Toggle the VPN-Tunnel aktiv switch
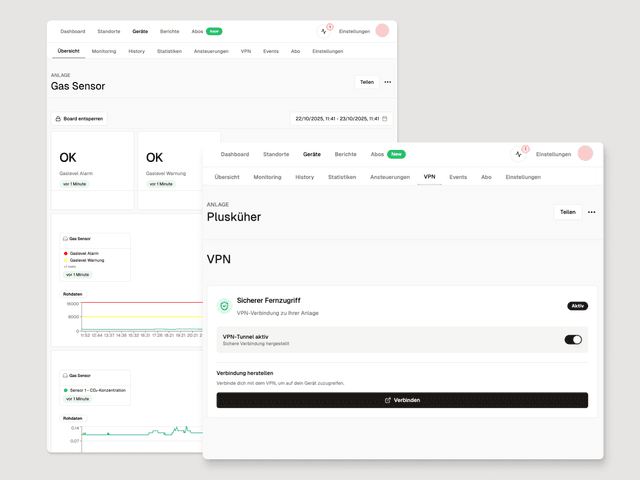 [573, 339]
